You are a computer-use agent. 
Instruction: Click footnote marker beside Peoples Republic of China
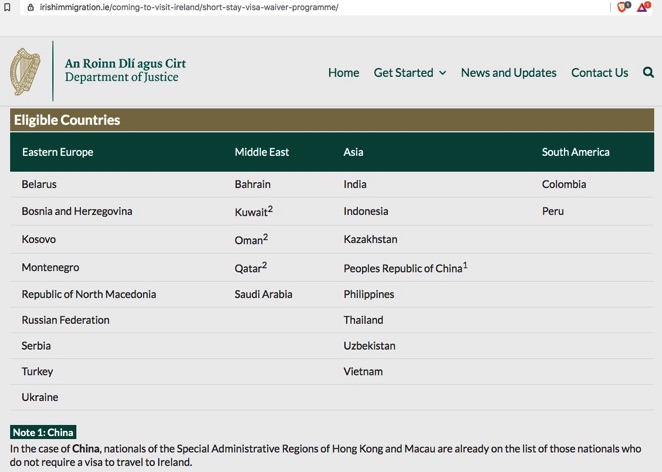coord(465,265)
